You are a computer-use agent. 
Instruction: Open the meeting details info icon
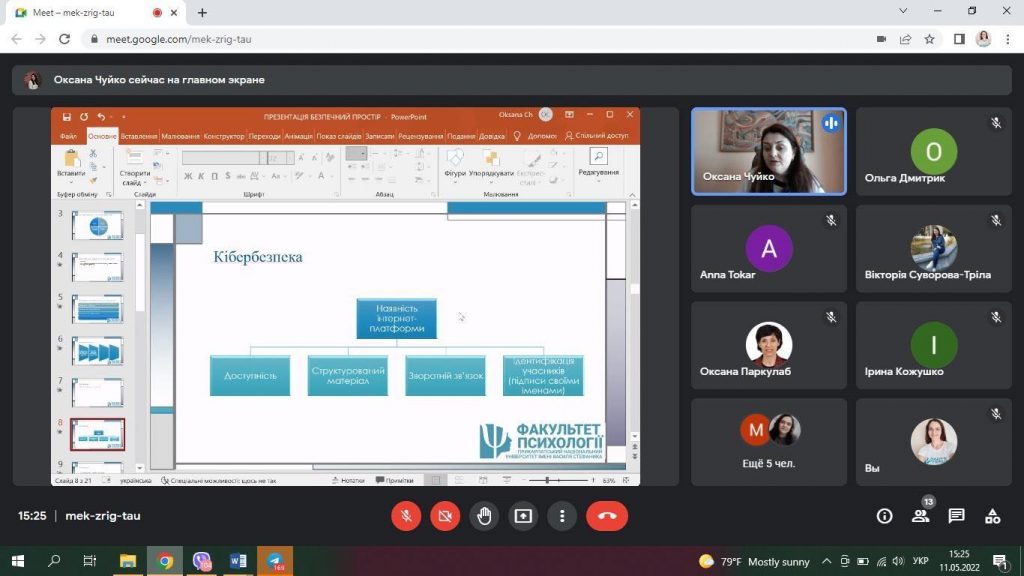coord(884,516)
